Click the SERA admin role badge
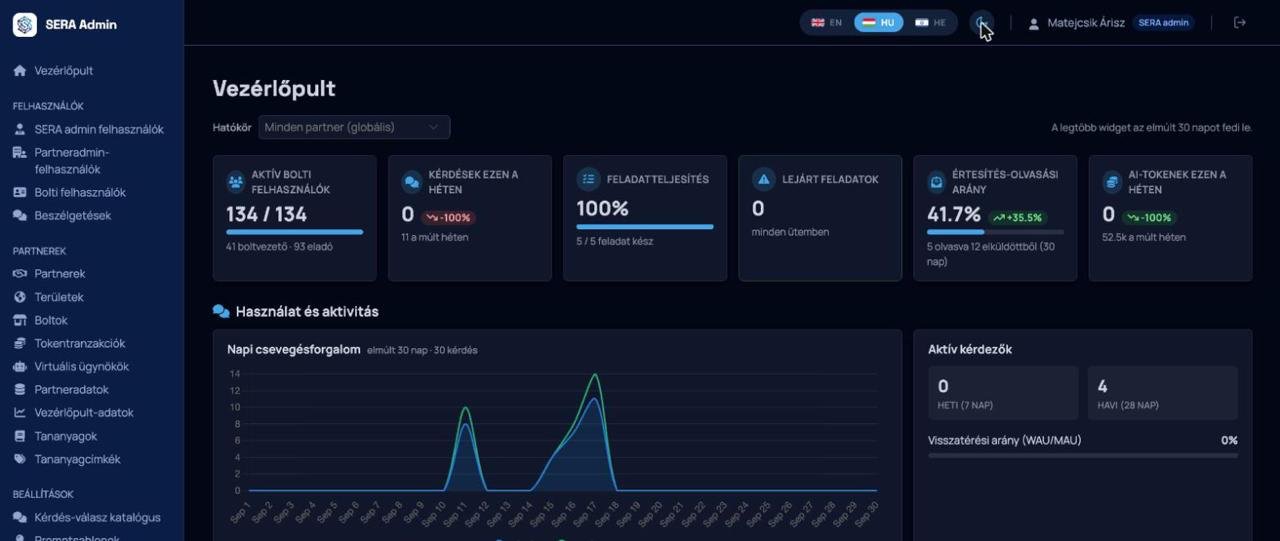Image resolution: width=1280 pixels, height=541 pixels. point(1163,23)
